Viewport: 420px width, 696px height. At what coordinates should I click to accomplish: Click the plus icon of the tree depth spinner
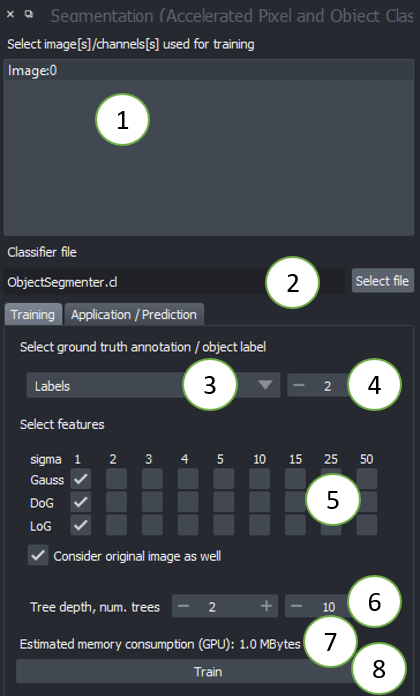coord(266,606)
